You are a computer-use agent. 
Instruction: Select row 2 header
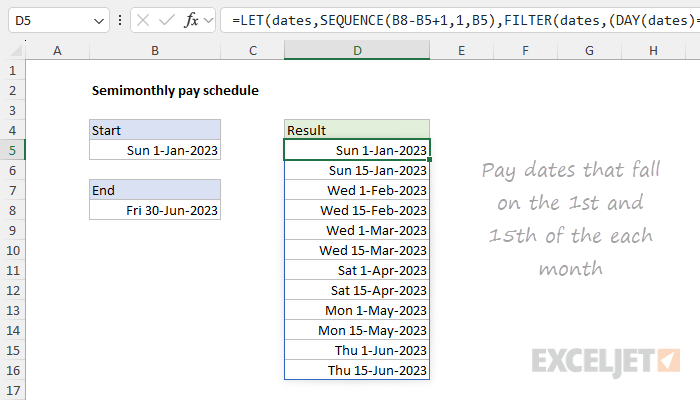(12, 91)
